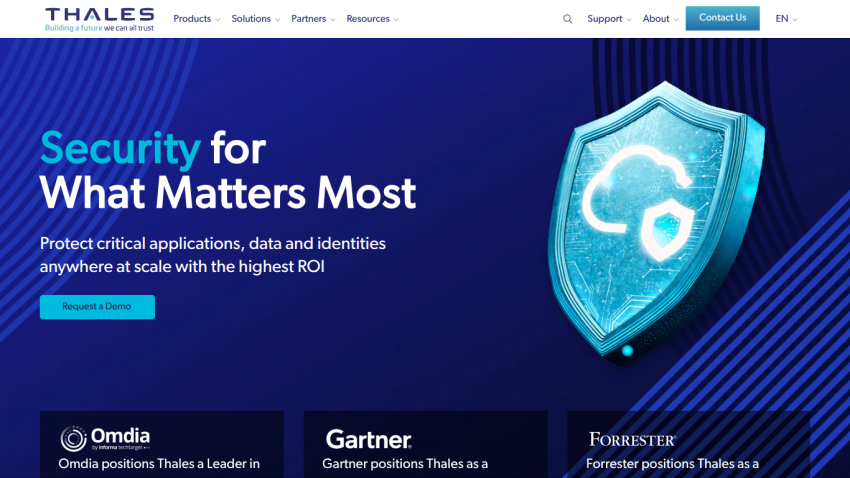
Task: Expand the Solutions chevron arrow
Action: tap(278, 20)
